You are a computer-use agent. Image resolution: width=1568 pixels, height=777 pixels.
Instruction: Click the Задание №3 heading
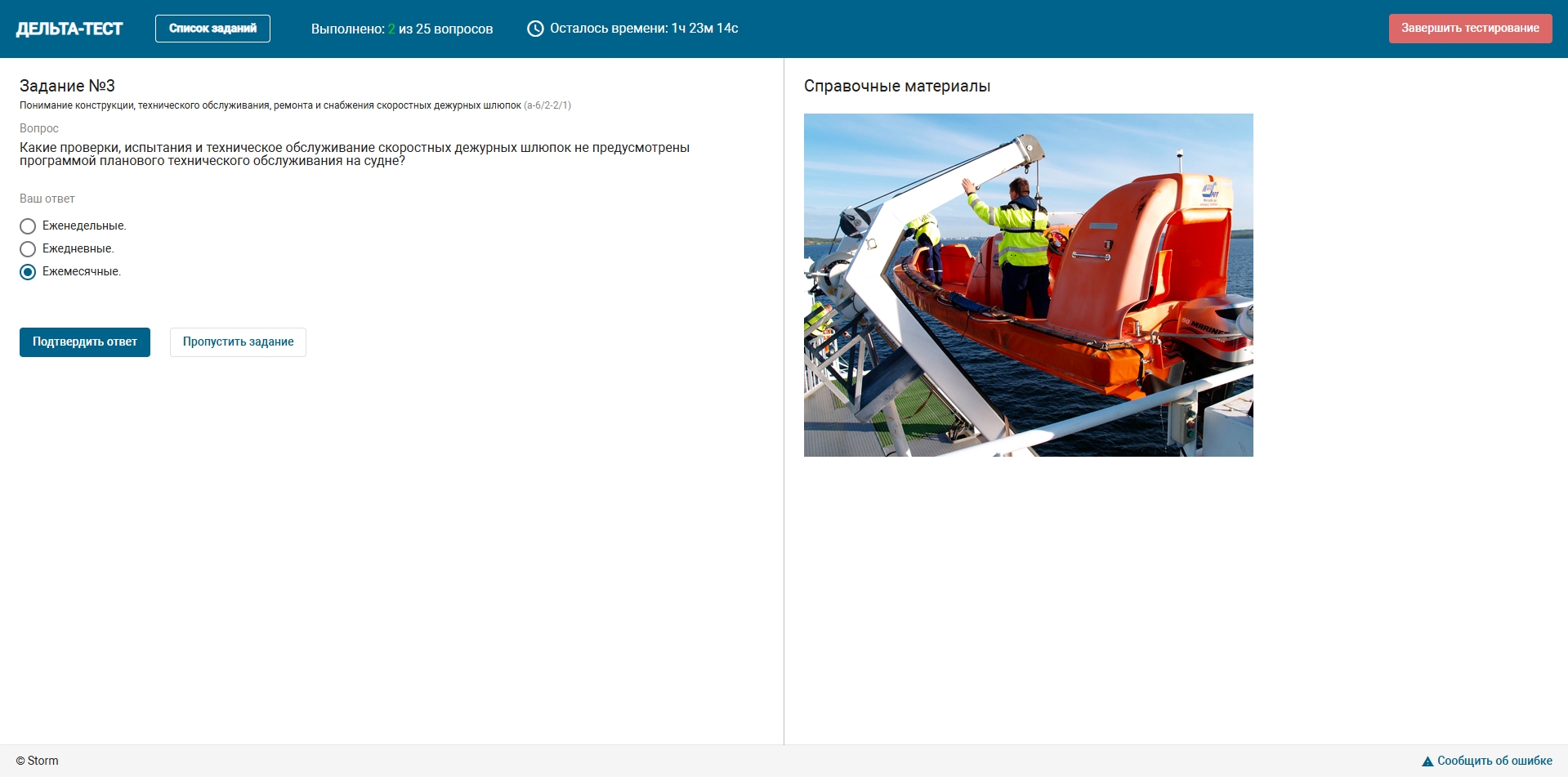(67, 86)
